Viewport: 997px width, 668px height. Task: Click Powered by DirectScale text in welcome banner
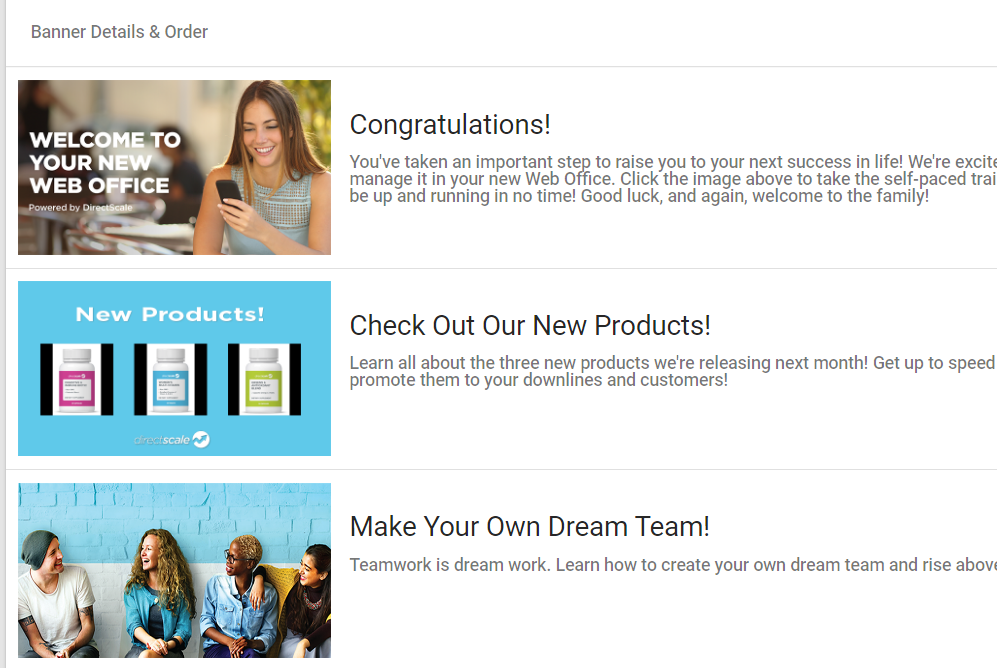tap(80, 208)
